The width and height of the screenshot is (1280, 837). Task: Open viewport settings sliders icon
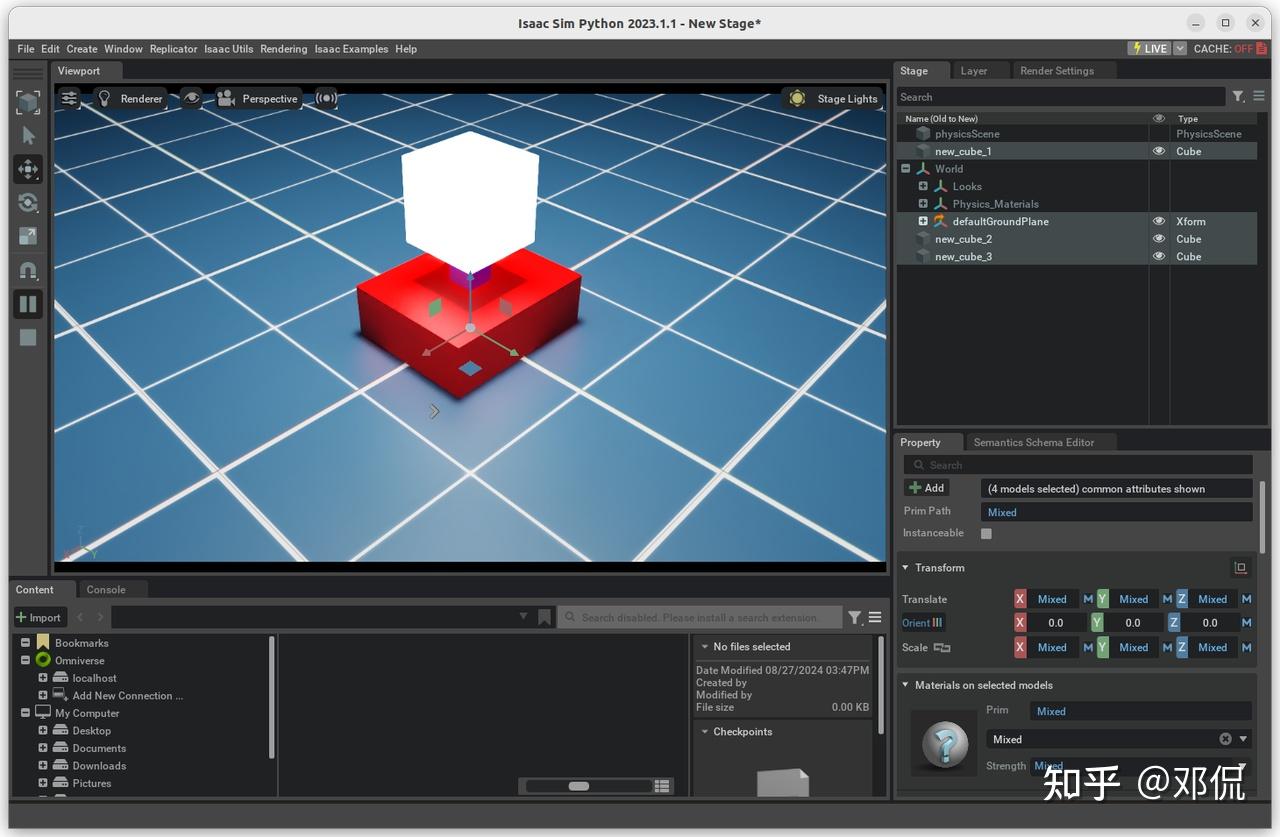click(69, 98)
